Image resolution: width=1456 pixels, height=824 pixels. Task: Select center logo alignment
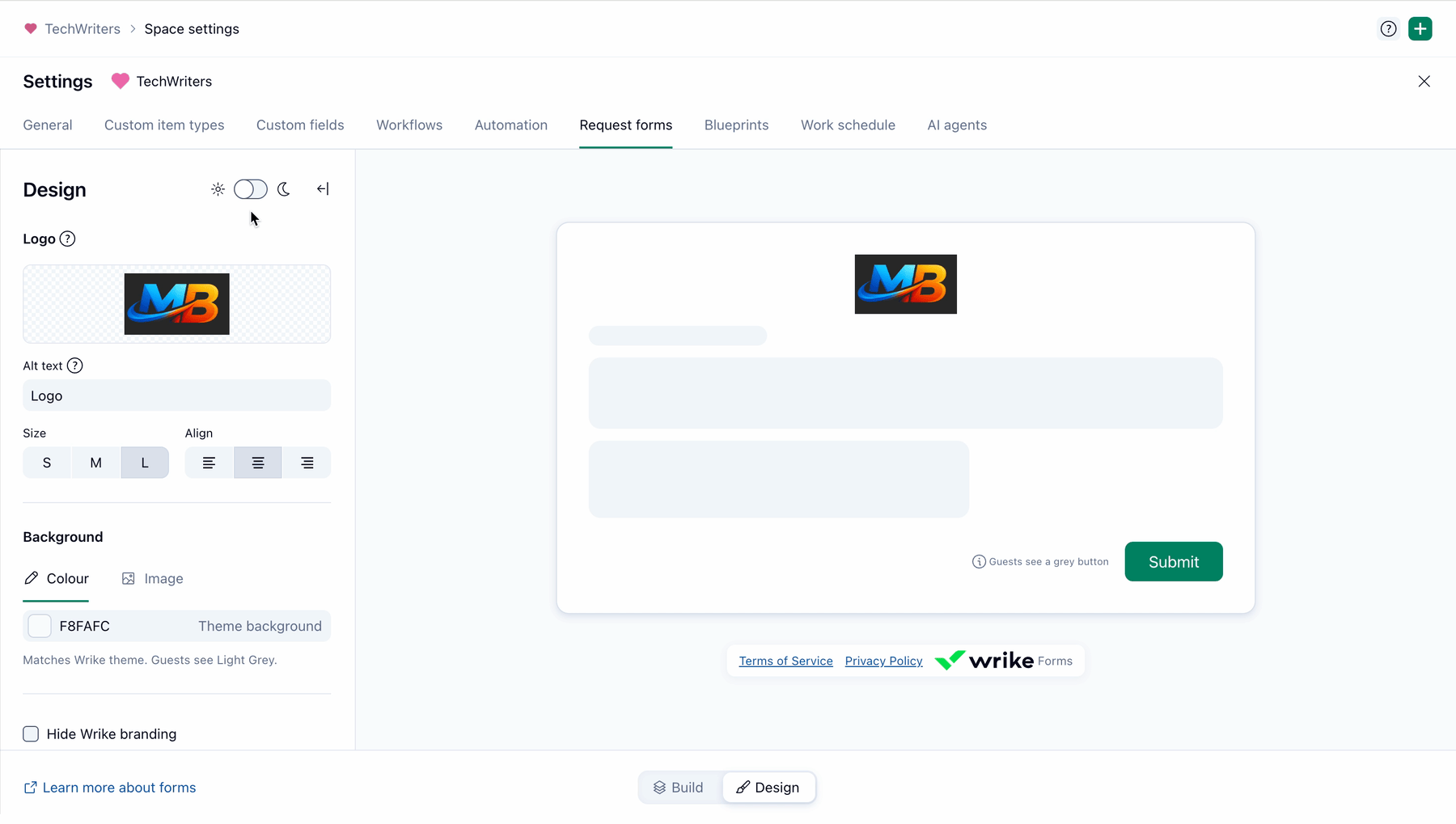click(x=258, y=463)
